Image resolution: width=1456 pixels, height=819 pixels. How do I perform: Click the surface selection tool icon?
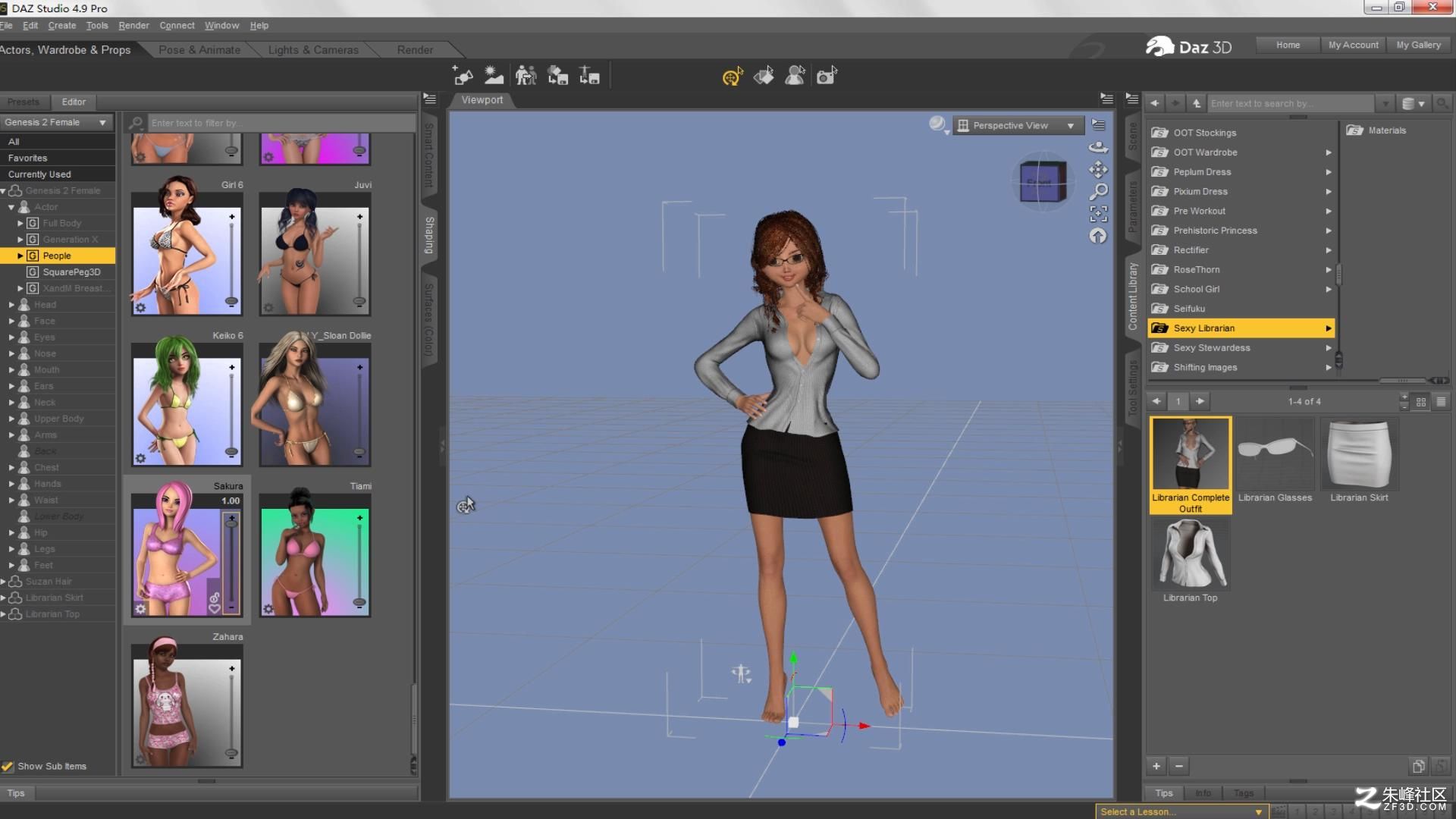[764, 76]
